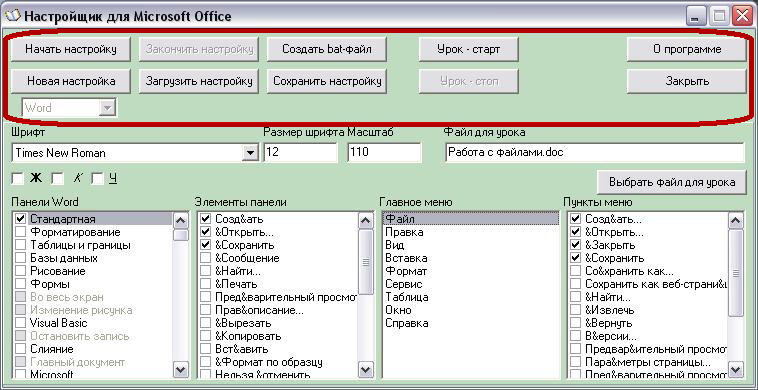Image resolution: width=758 pixels, height=390 pixels.
Task: Click the Начать настройку button
Action: click(71, 50)
